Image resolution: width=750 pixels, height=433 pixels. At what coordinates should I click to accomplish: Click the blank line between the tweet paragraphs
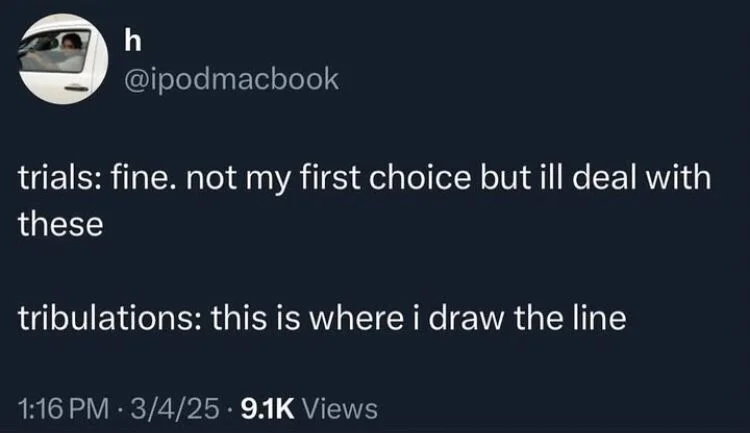300,272
